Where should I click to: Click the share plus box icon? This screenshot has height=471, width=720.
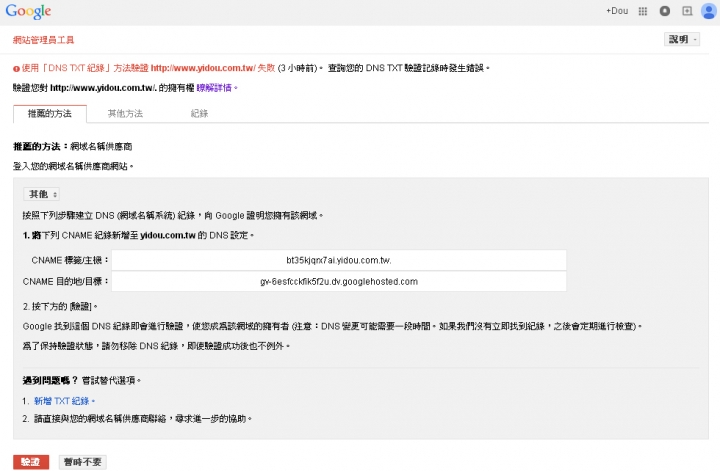click(x=687, y=11)
